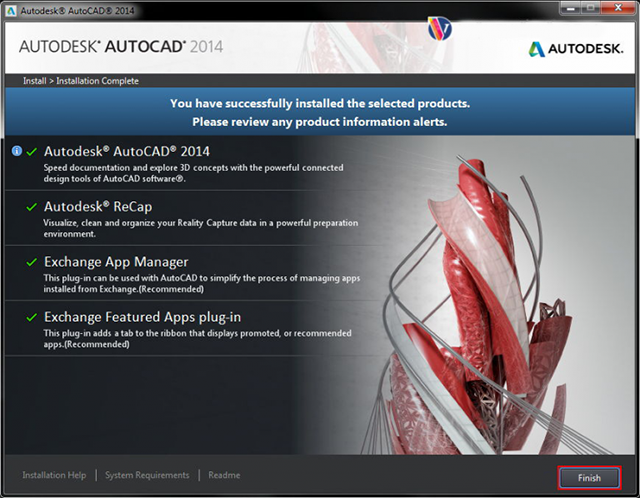The image size is (640, 498).
Task: Open the Installation Help link
Action: (54, 476)
